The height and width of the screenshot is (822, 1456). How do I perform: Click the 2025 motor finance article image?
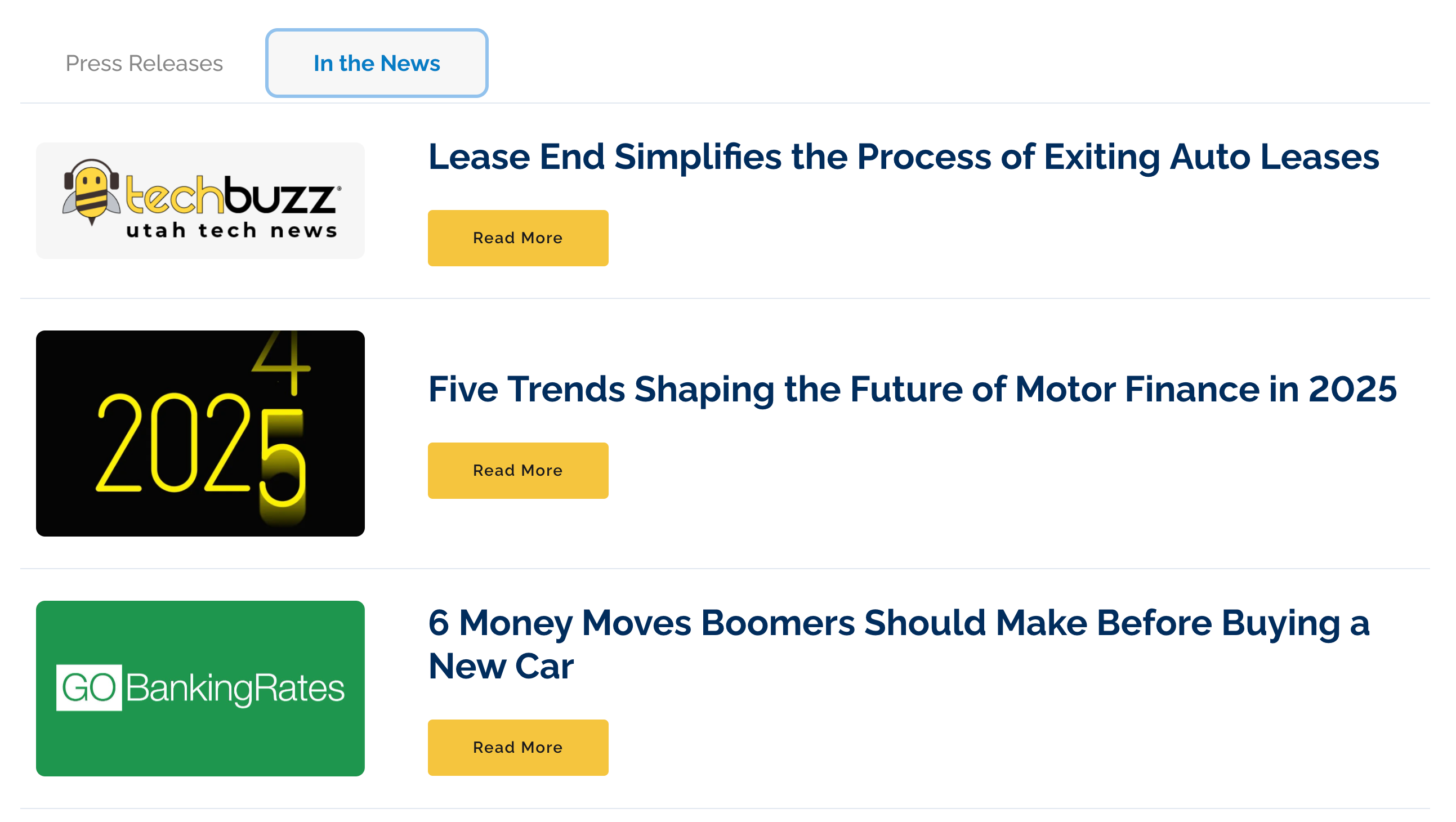point(199,434)
